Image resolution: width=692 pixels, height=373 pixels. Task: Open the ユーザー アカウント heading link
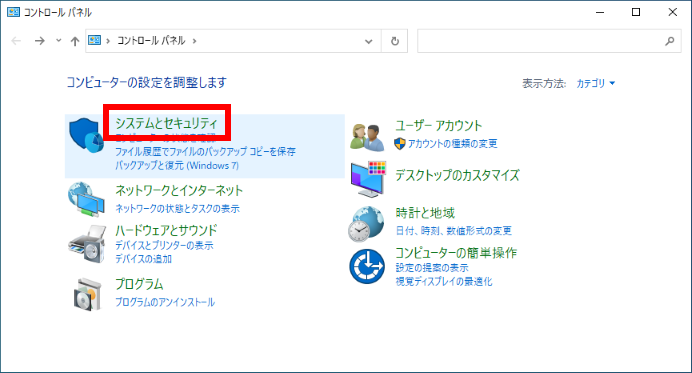438,125
